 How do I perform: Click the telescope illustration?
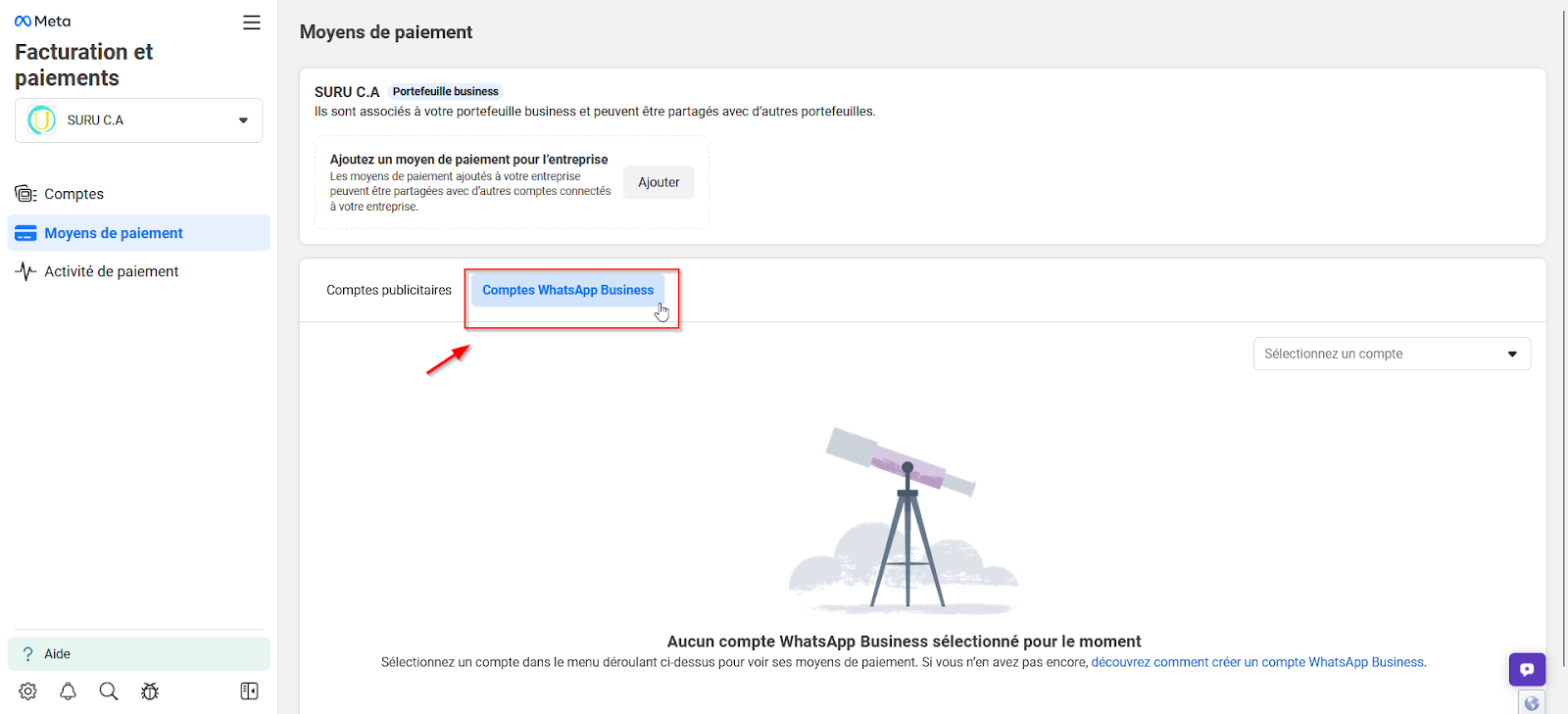point(903,519)
